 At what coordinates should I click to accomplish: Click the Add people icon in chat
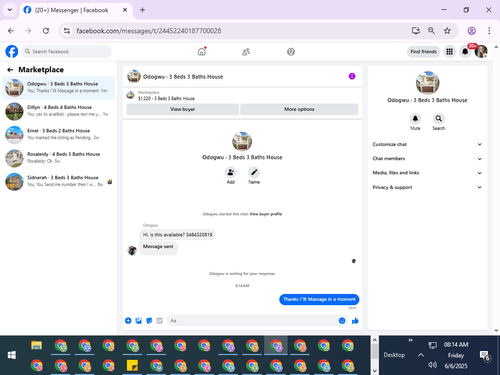231,172
